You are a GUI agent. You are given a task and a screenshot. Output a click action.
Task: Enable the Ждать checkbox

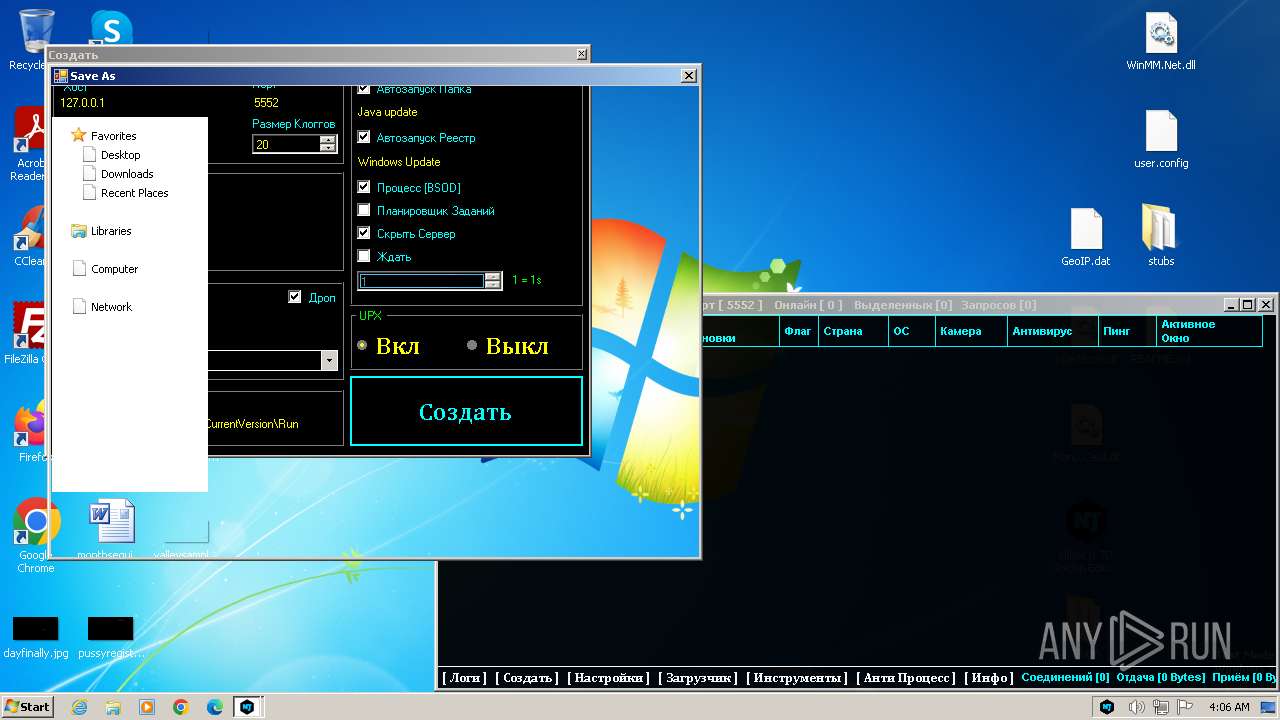[364, 256]
